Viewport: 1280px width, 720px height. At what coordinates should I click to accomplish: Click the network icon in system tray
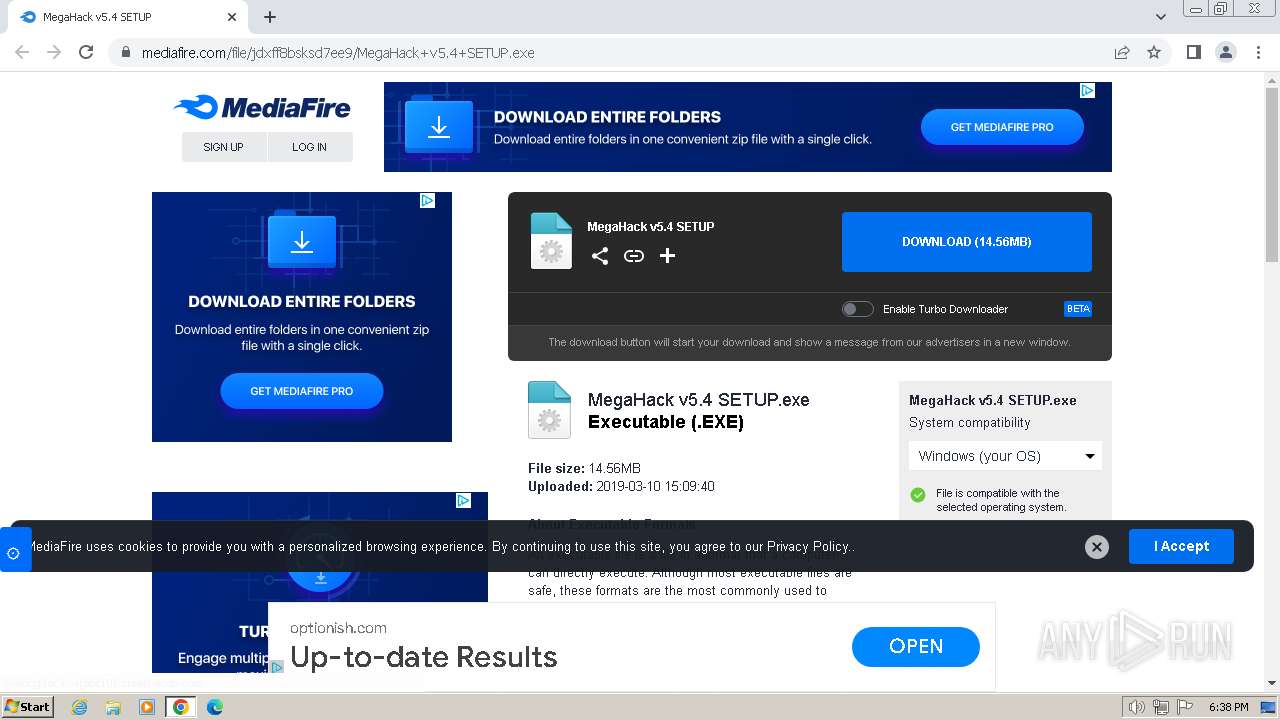pyautogui.click(x=1160, y=707)
